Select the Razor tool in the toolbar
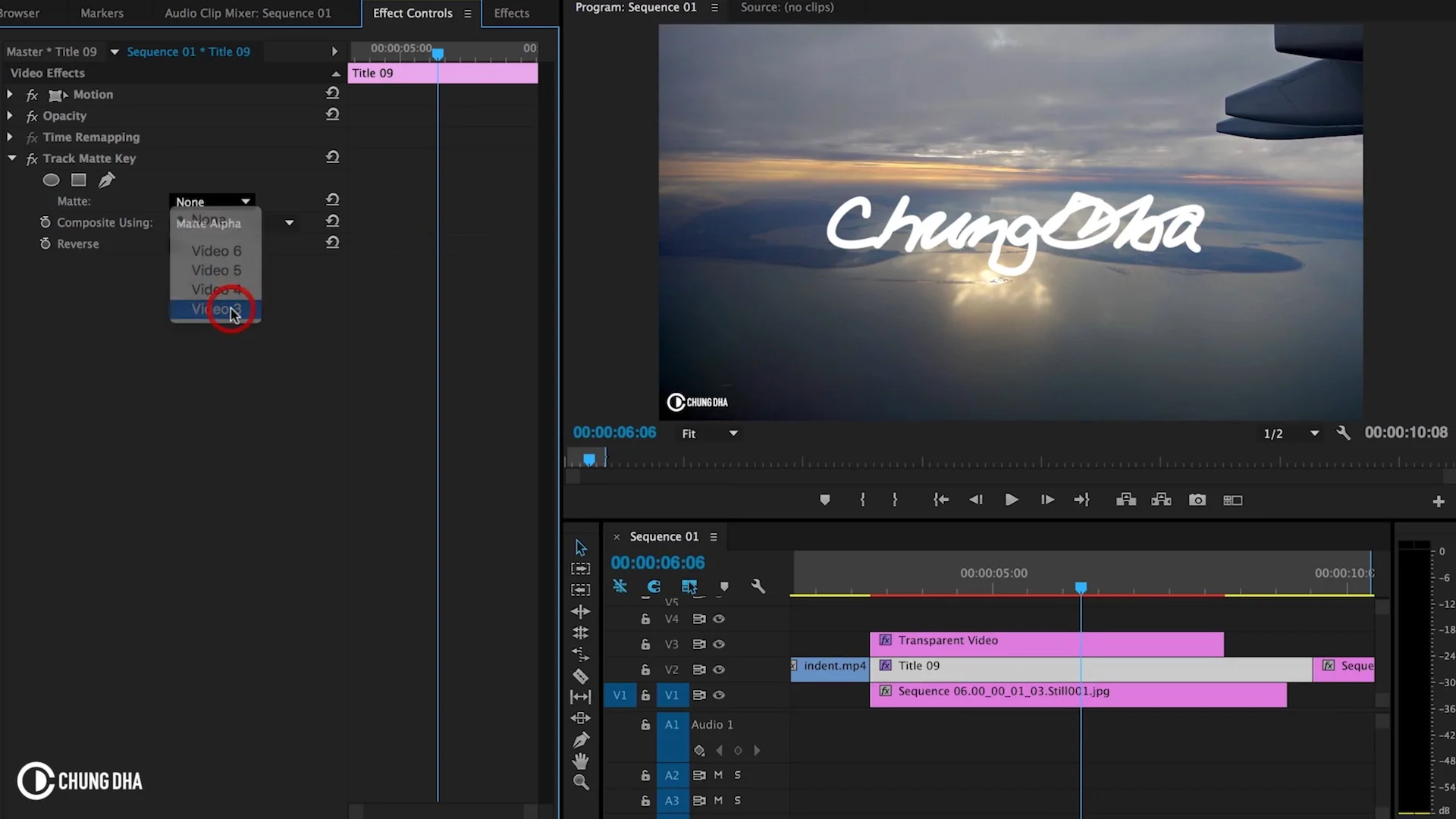 click(x=580, y=676)
